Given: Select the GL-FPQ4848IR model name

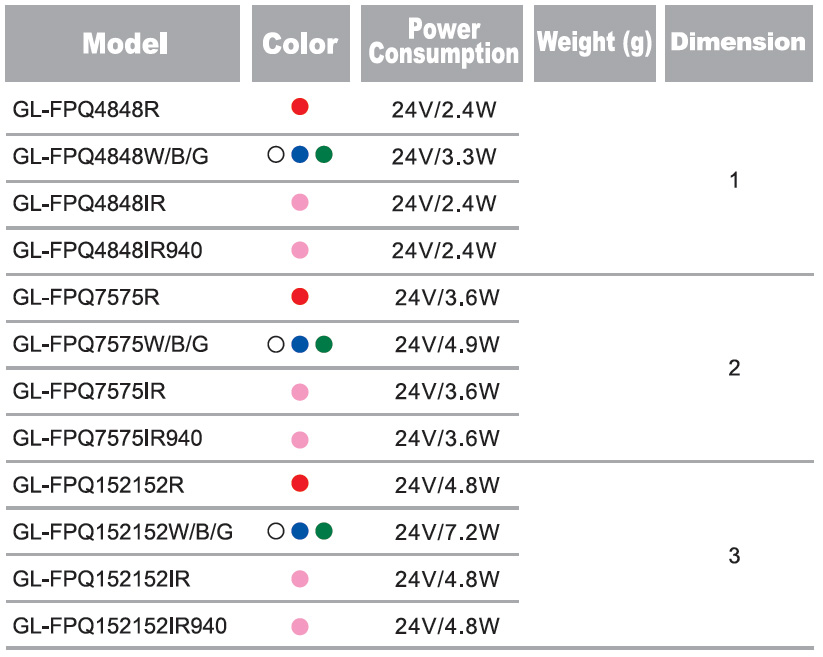Looking at the screenshot, I should [90, 204].
